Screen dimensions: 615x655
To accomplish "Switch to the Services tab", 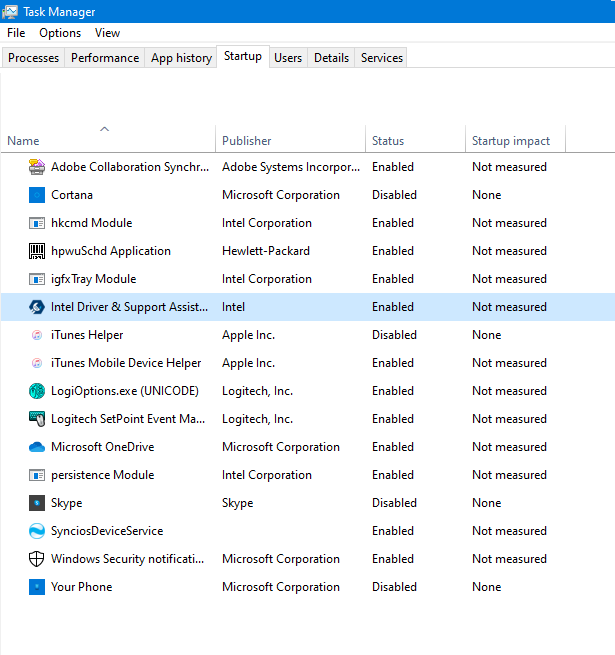I will point(382,58).
